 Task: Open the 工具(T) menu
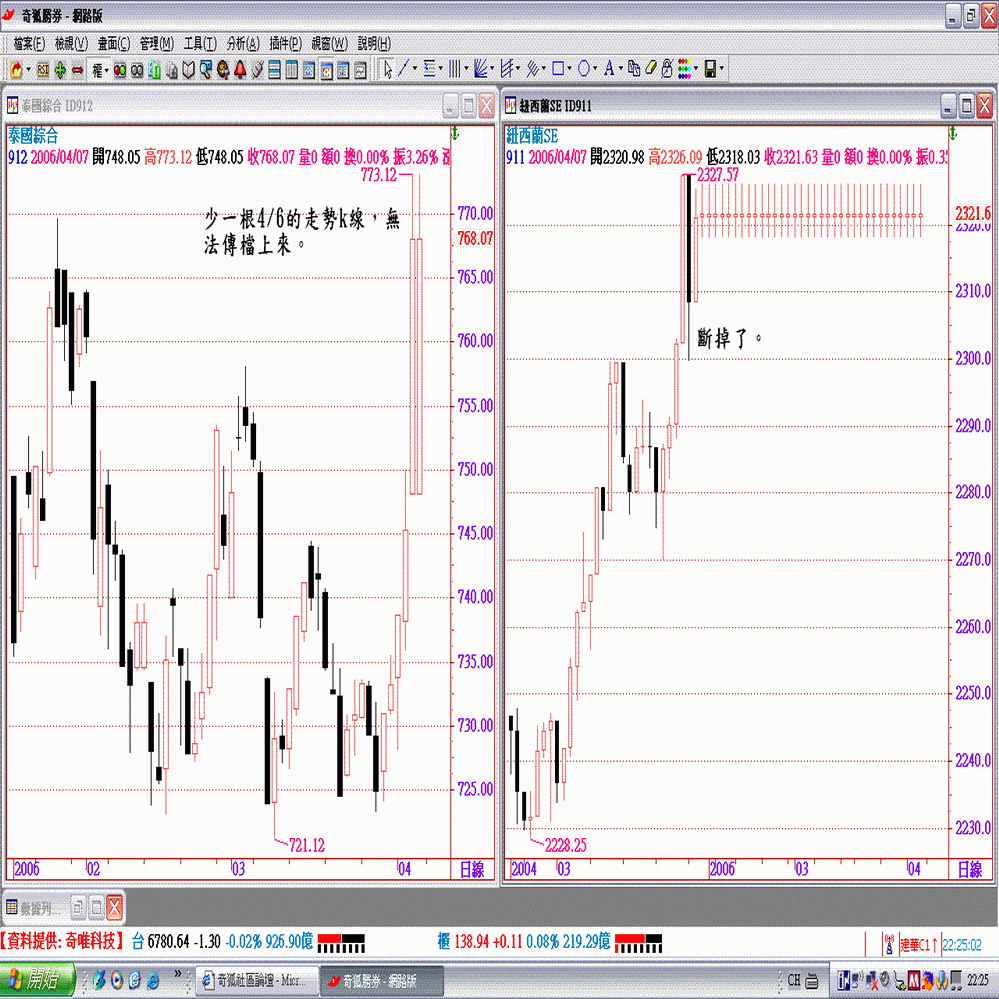[x=200, y=44]
